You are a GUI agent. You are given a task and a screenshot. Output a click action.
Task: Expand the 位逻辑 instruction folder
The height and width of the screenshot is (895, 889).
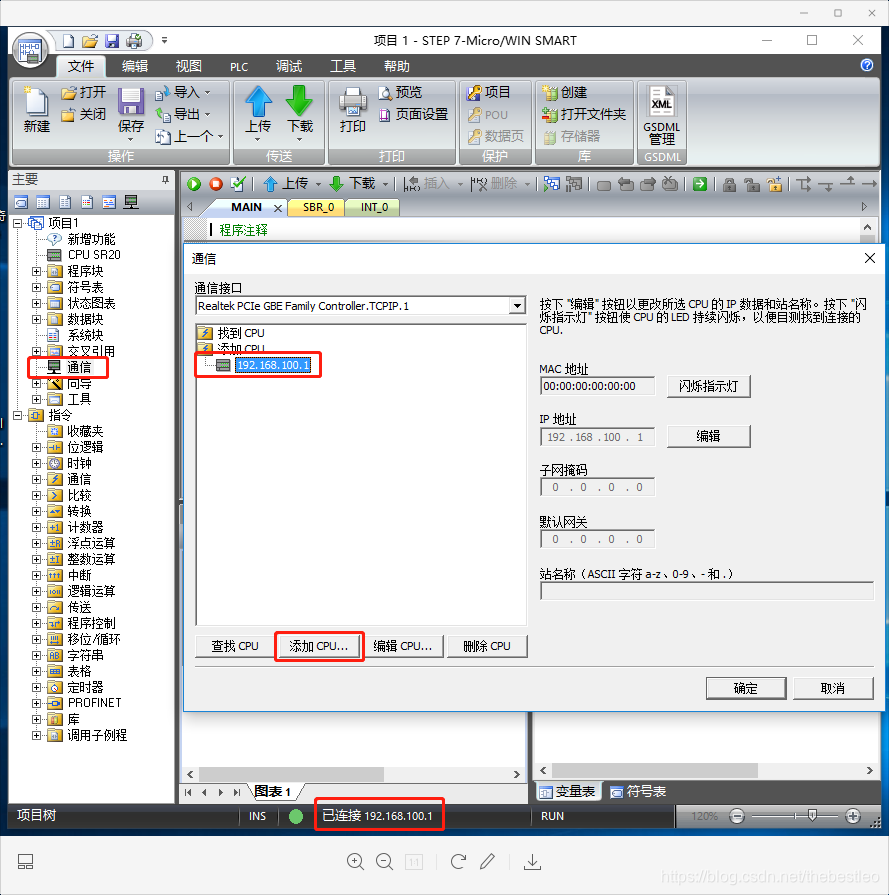[37, 447]
